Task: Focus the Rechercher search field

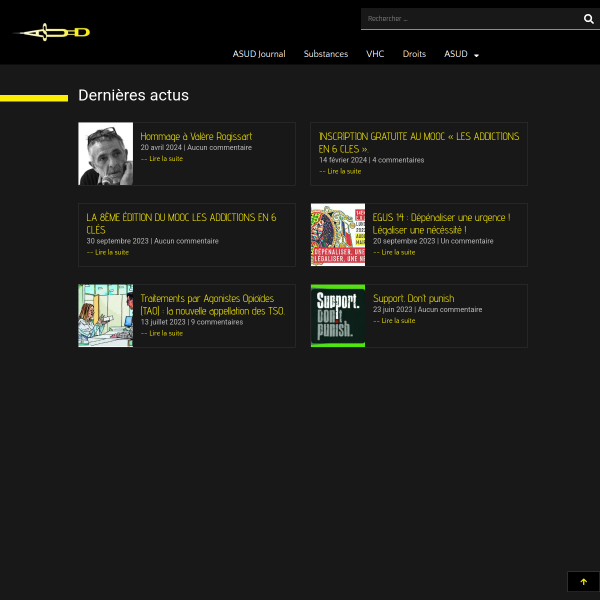Action: click(471, 18)
